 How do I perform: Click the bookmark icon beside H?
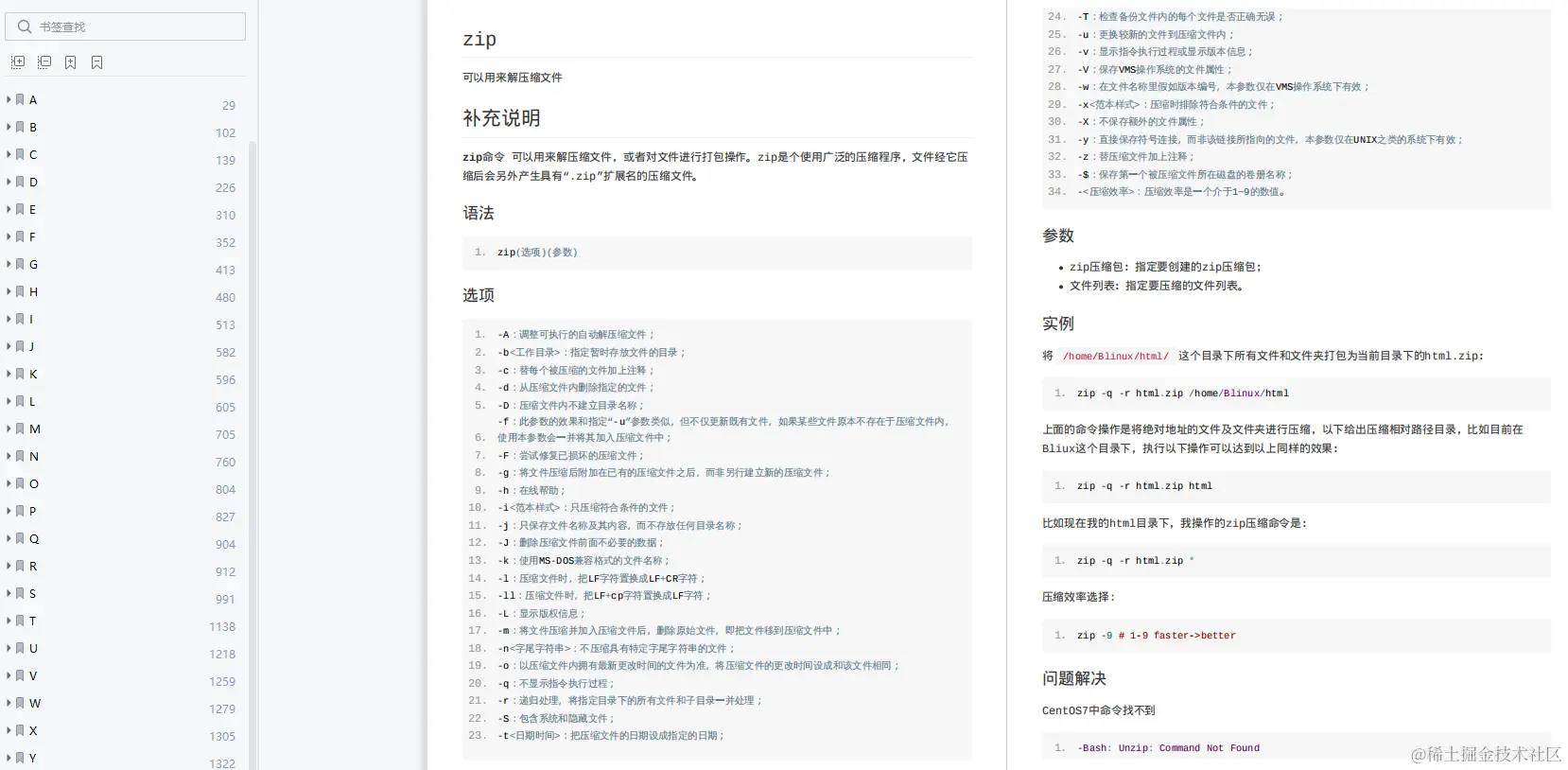20,291
